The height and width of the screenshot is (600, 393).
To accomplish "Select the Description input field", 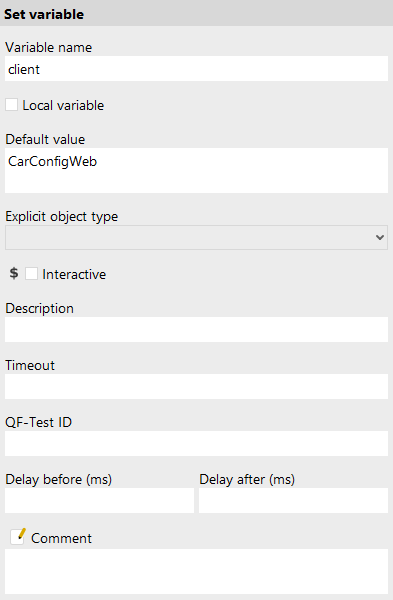I will pyautogui.click(x=196, y=329).
